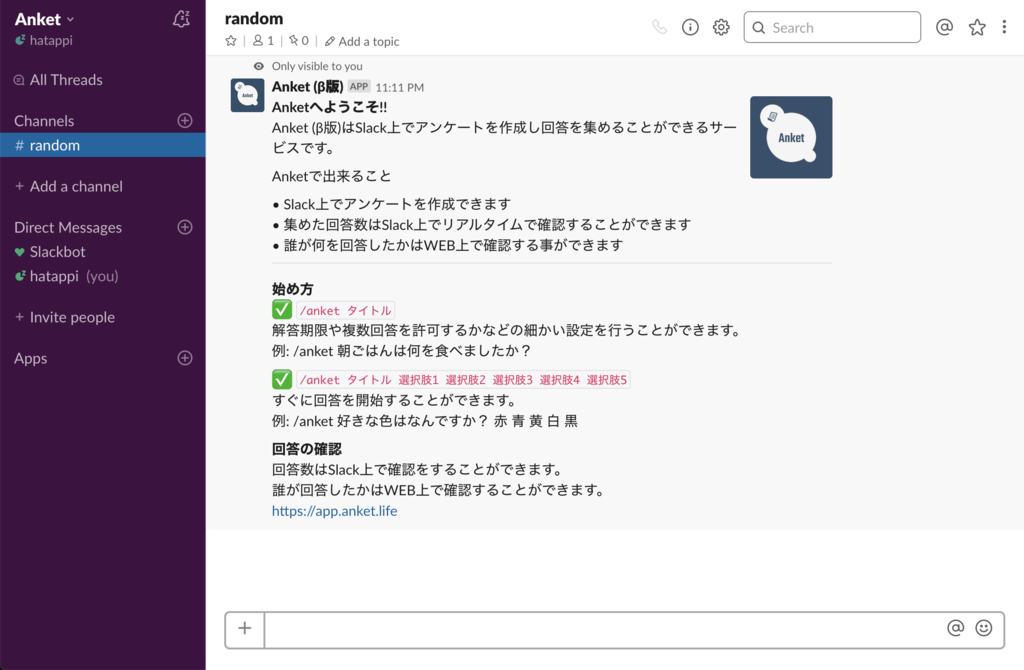The image size is (1024, 670).
Task: Open the emoji picker smiley icon
Action: pyautogui.click(x=984, y=628)
